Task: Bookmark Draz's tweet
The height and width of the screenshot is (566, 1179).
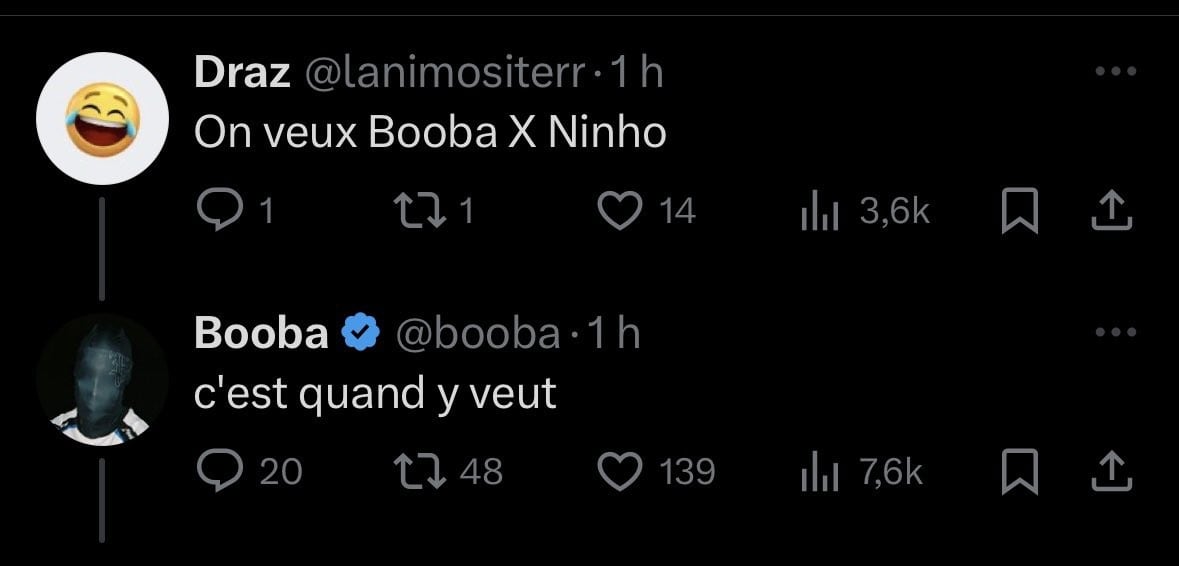Action: [x=1020, y=211]
